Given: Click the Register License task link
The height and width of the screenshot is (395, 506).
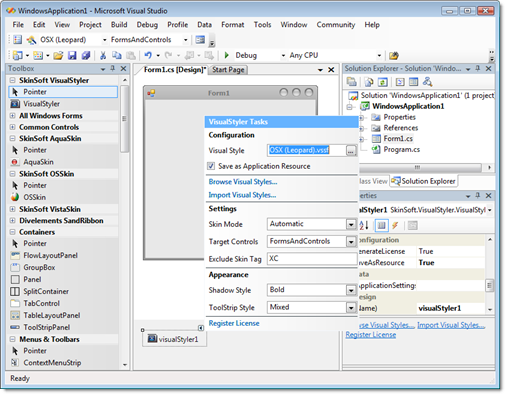Looking at the screenshot, I should [234, 323].
